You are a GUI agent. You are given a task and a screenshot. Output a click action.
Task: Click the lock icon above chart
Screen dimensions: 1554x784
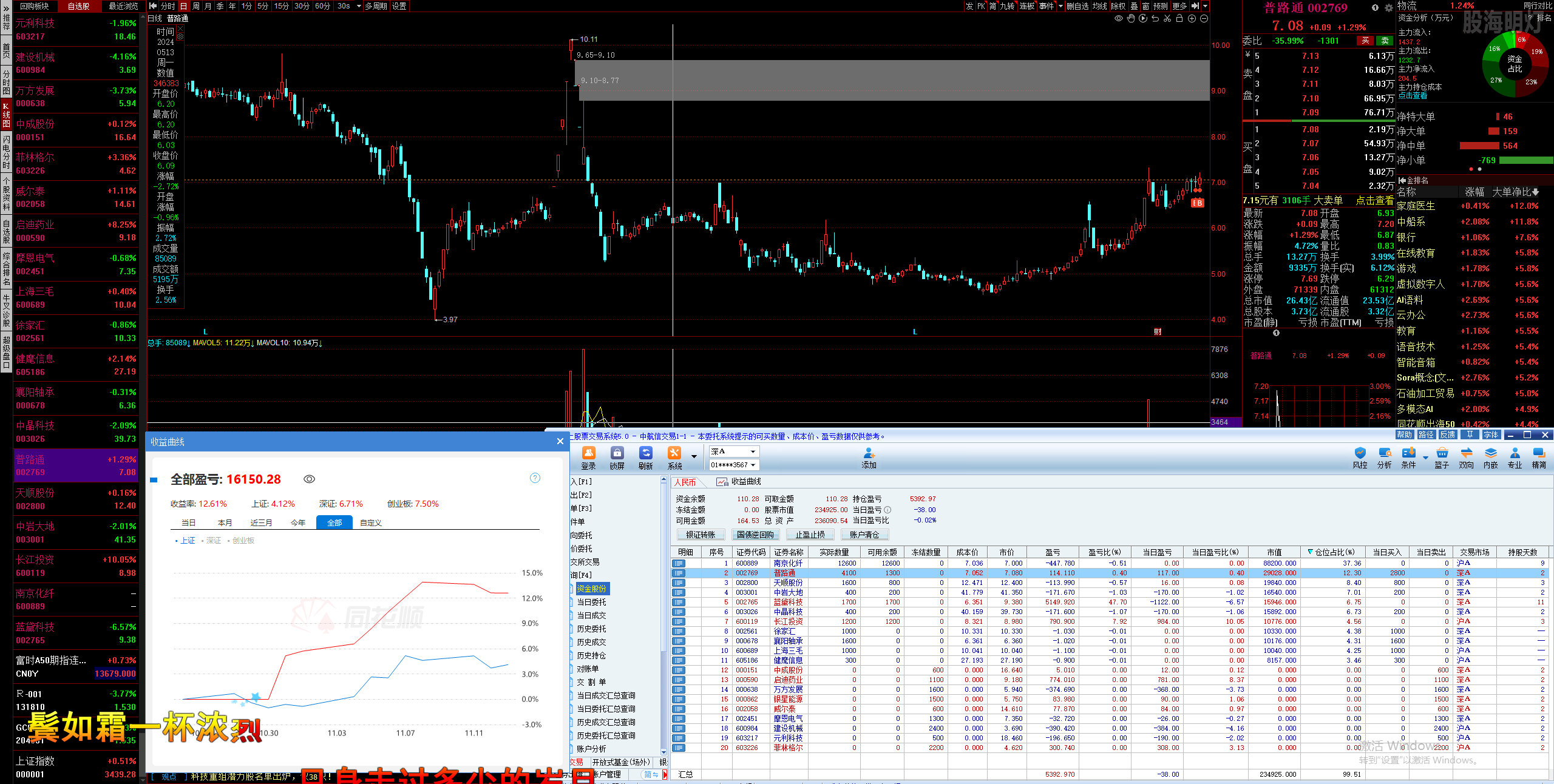(x=1179, y=19)
